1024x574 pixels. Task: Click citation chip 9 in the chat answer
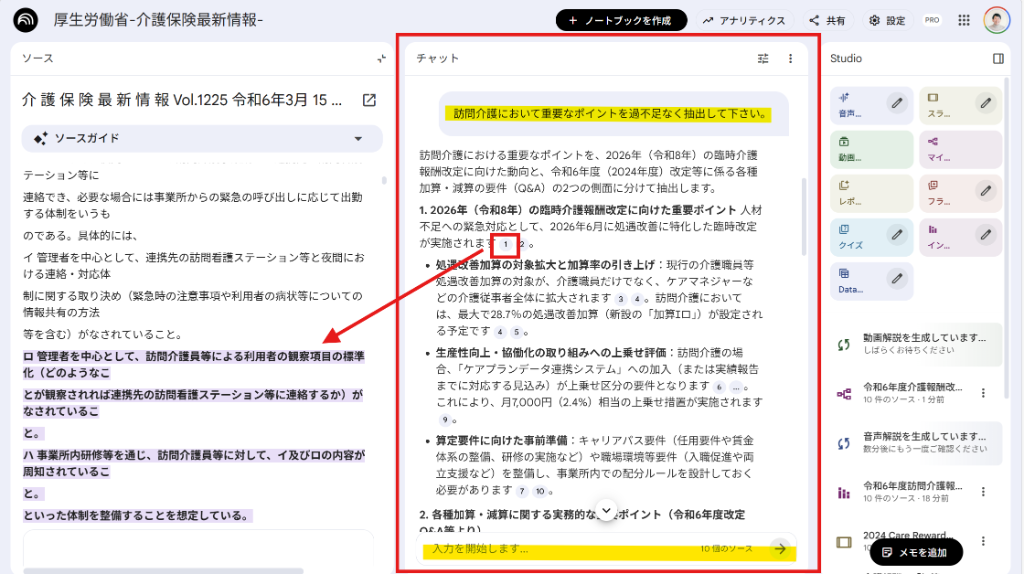[445, 419]
